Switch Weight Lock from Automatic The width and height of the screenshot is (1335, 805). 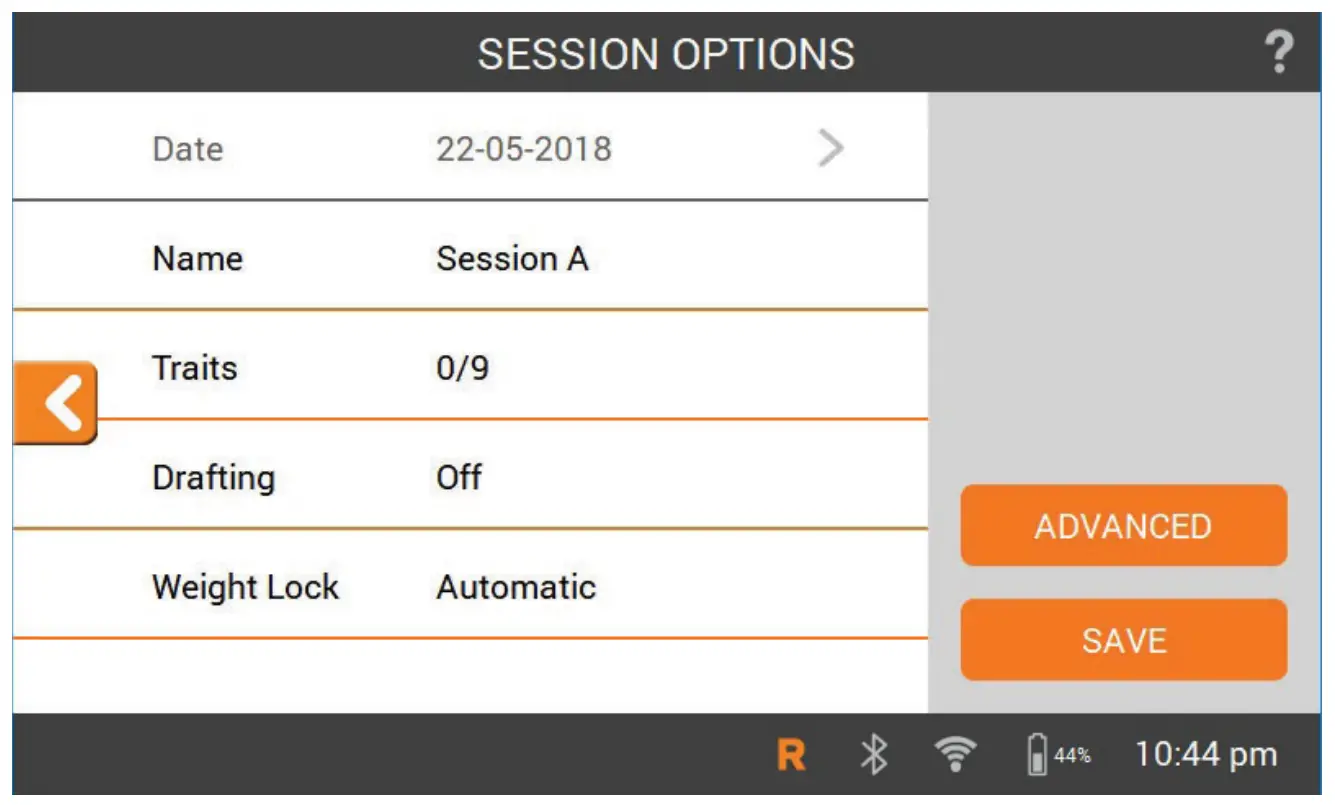pos(516,587)
